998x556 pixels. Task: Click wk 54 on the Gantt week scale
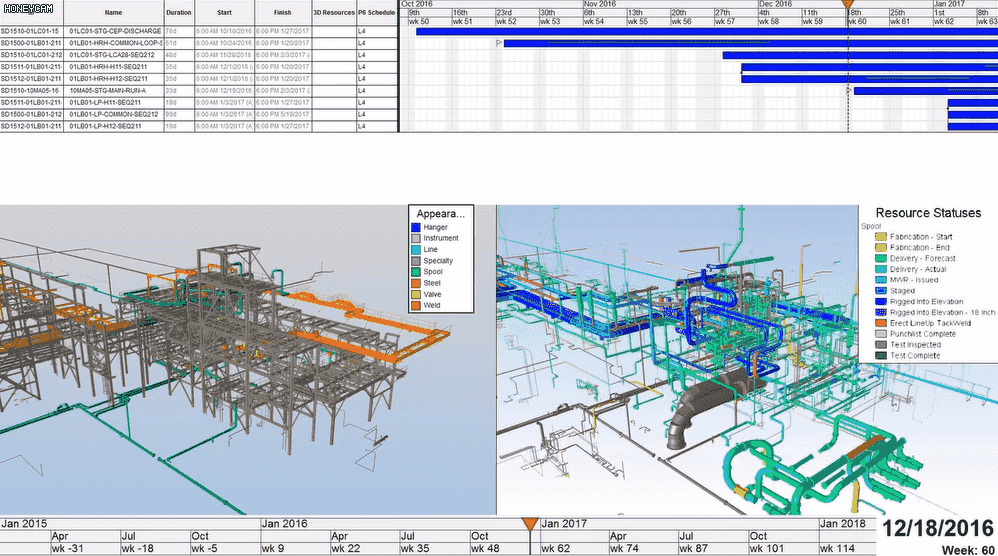pyautogui.click(x=594, y=21)
